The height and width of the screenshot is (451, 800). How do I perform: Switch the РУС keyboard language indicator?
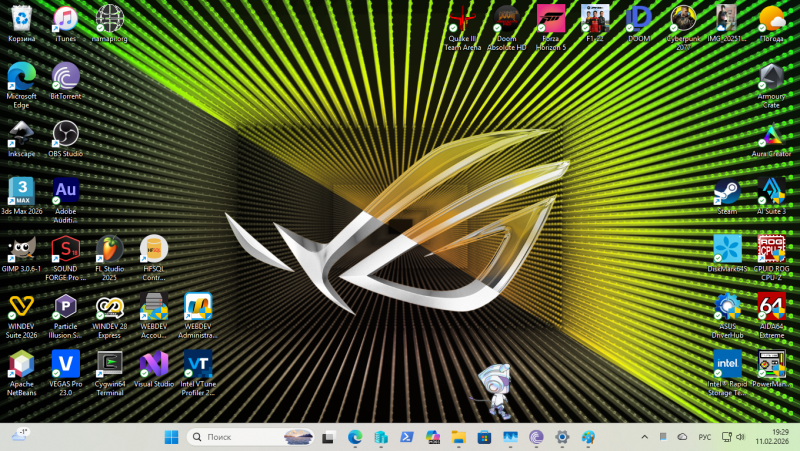tap(704, 437)
